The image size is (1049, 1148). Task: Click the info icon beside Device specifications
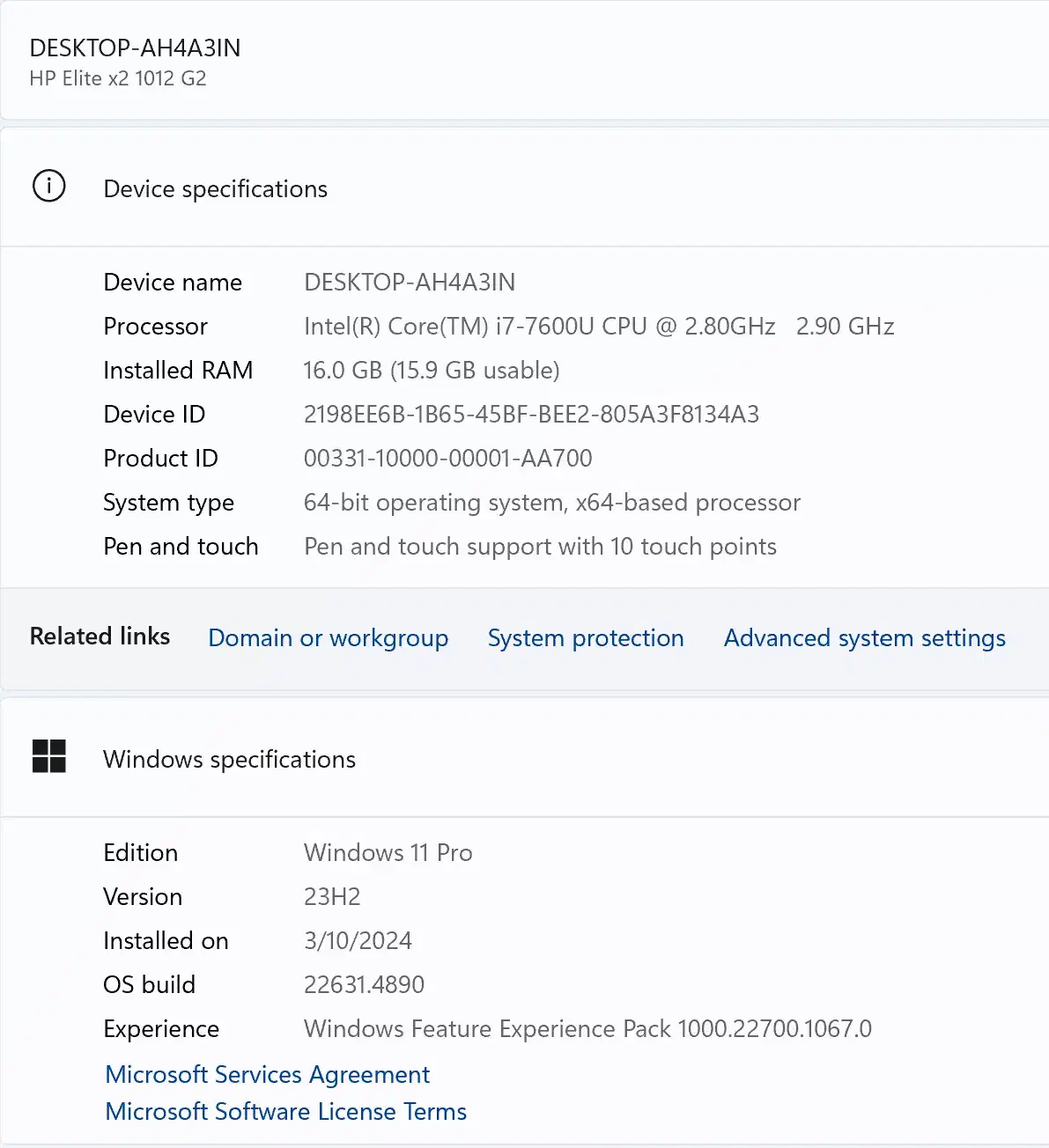coord(48,187)
